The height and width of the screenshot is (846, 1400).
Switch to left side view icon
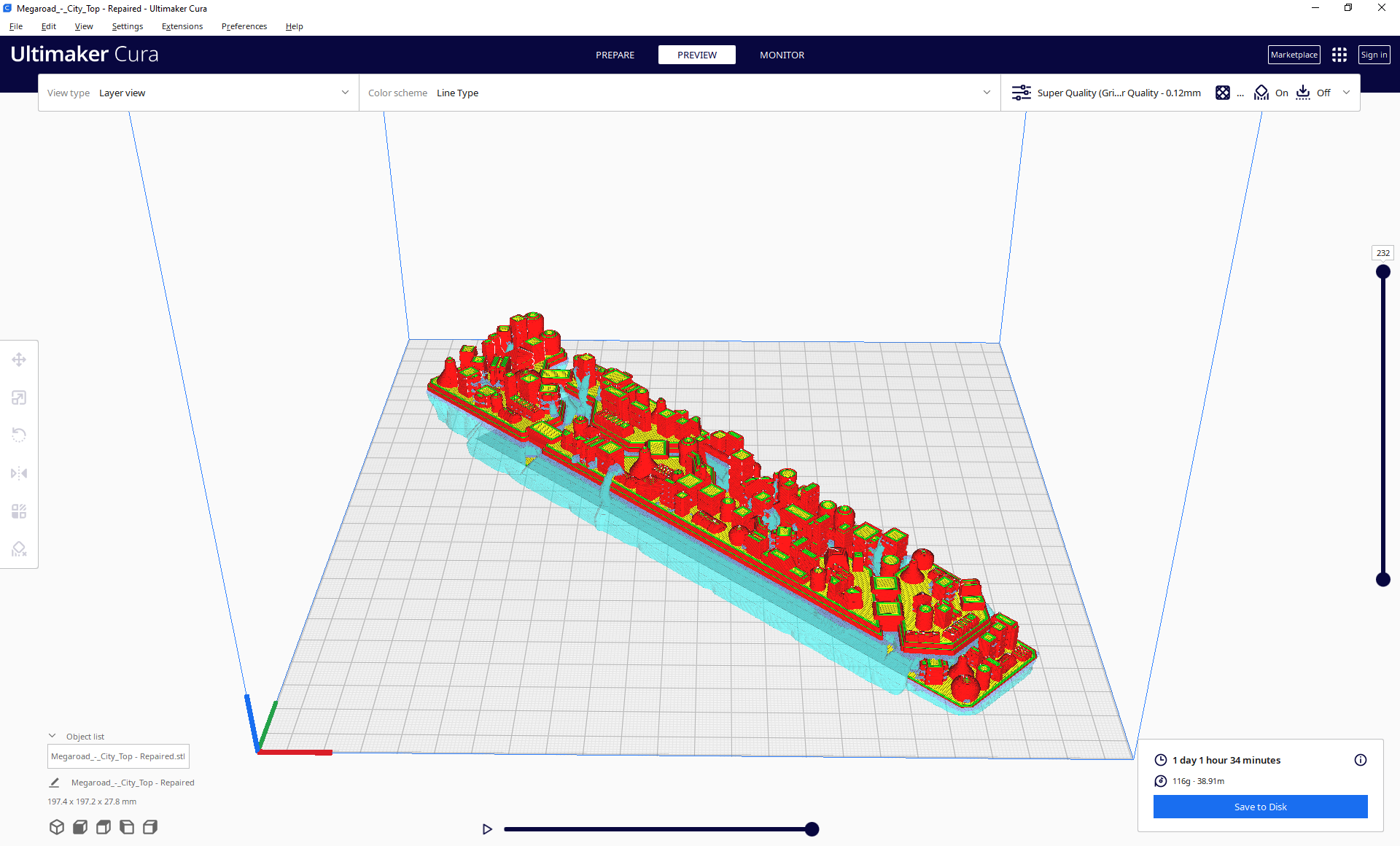[127, 827]
